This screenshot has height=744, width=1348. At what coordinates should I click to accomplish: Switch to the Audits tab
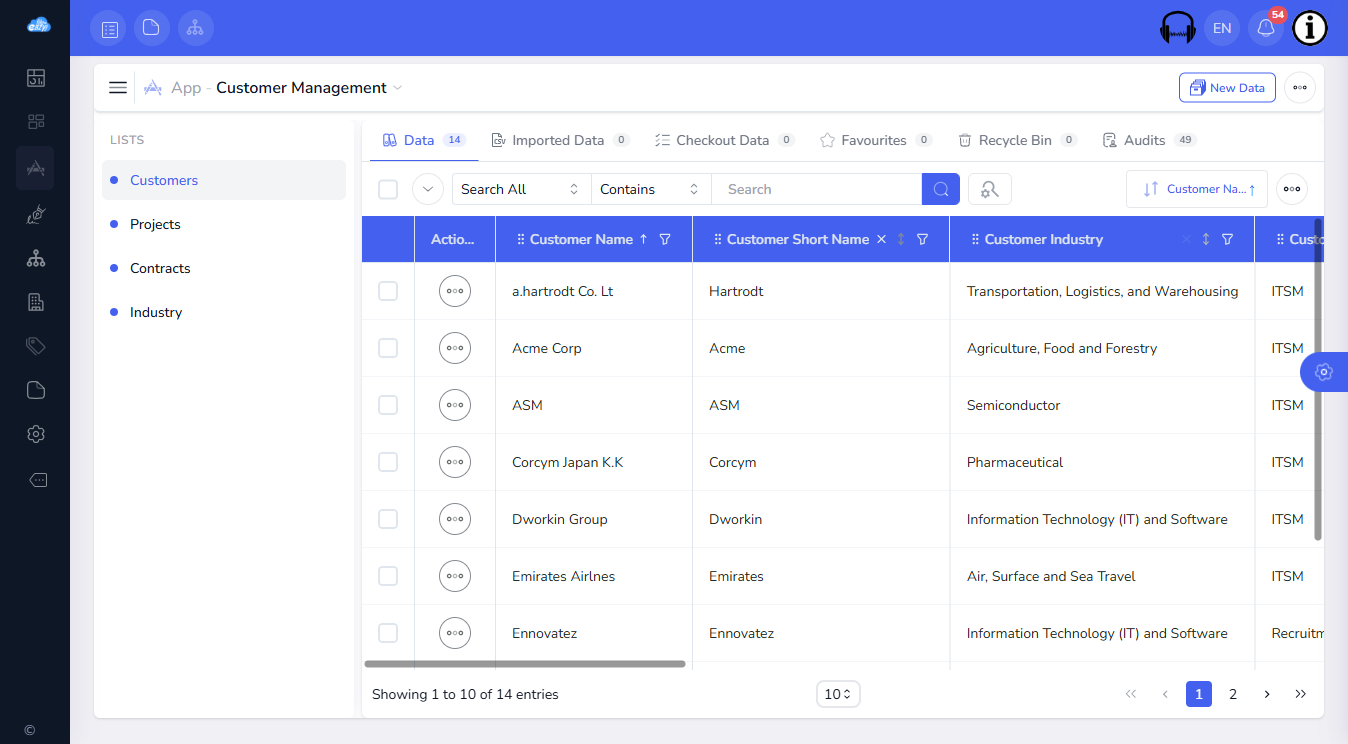[1149, 140]
